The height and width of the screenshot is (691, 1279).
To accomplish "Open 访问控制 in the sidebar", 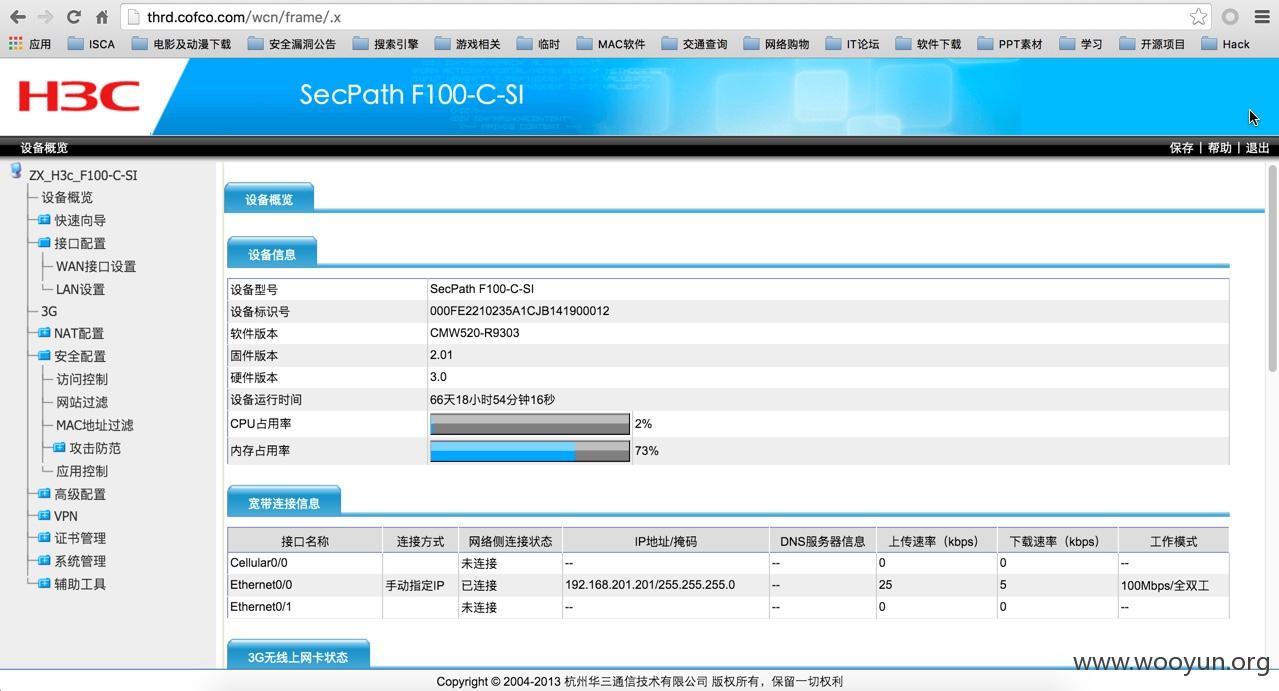I will [82, 380].
